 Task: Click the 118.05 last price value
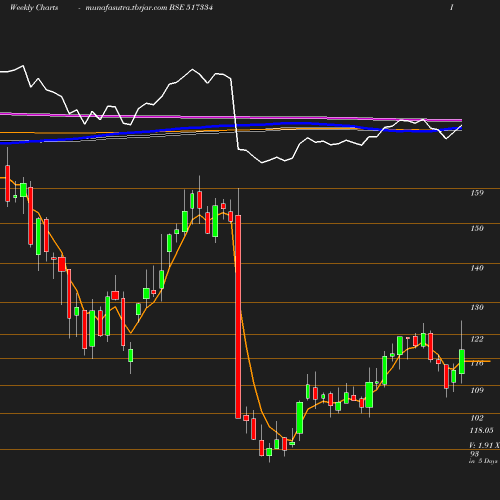[481, 430]
